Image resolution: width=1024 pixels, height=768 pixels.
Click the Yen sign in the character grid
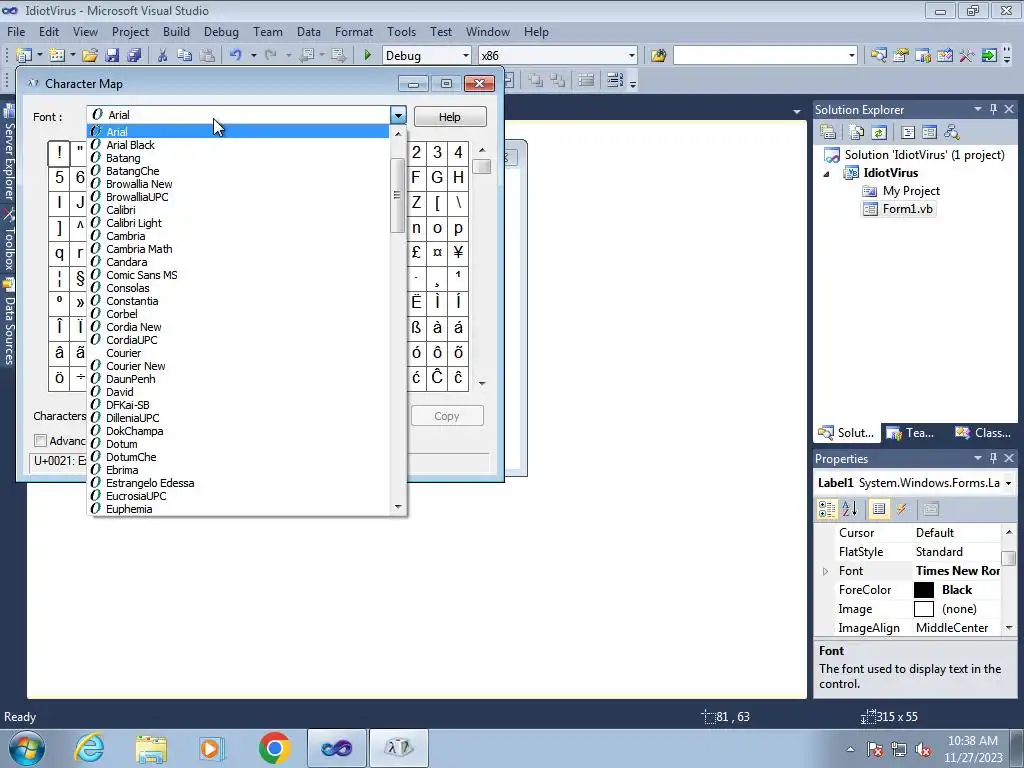458,252
